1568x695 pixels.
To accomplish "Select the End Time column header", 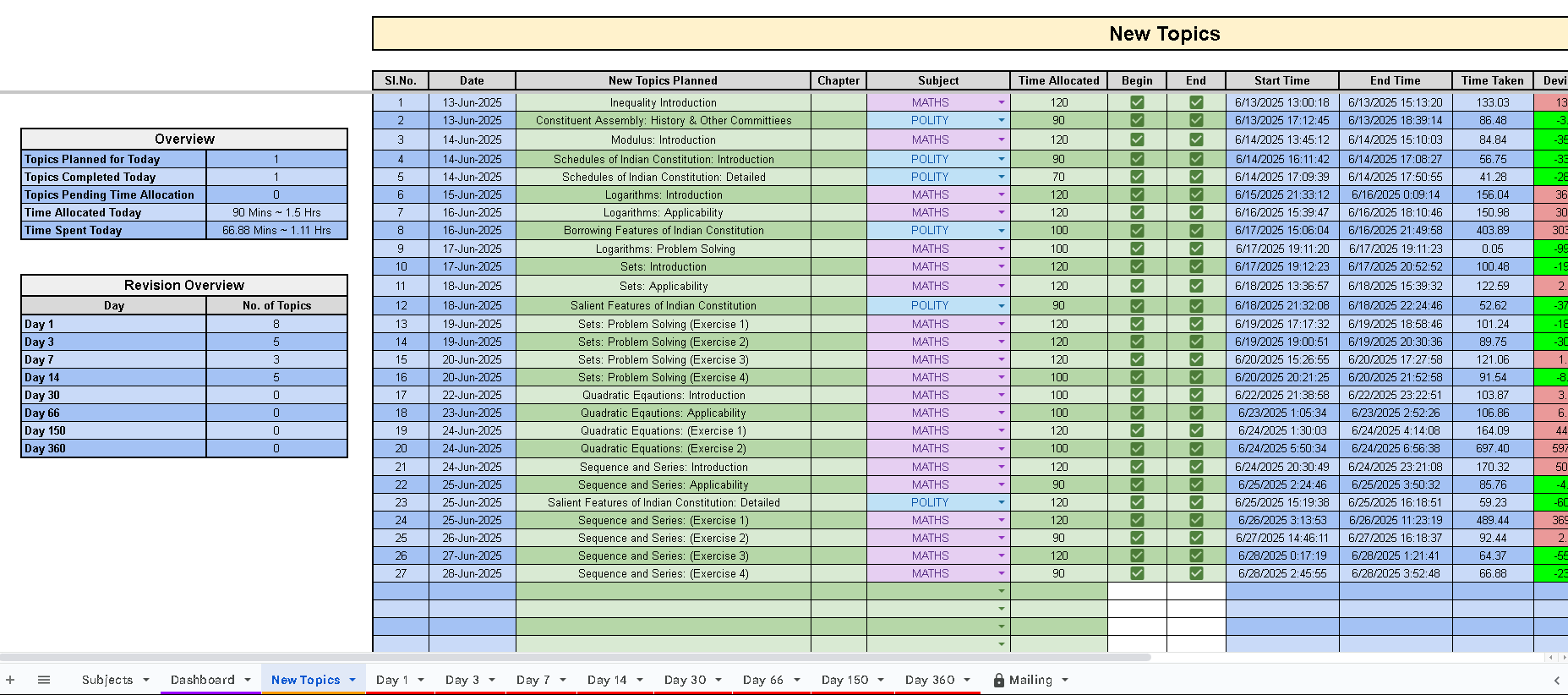I will pos(1396,80).
